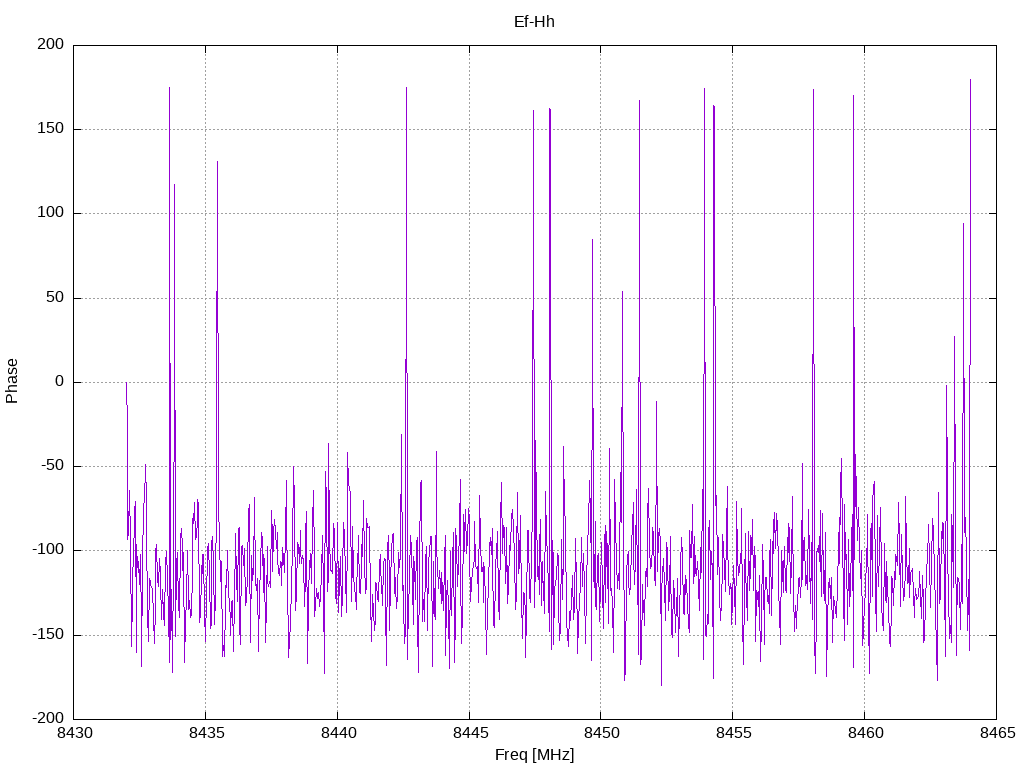
Task: Click the x-axis tick label 8440
Action: 338,733
